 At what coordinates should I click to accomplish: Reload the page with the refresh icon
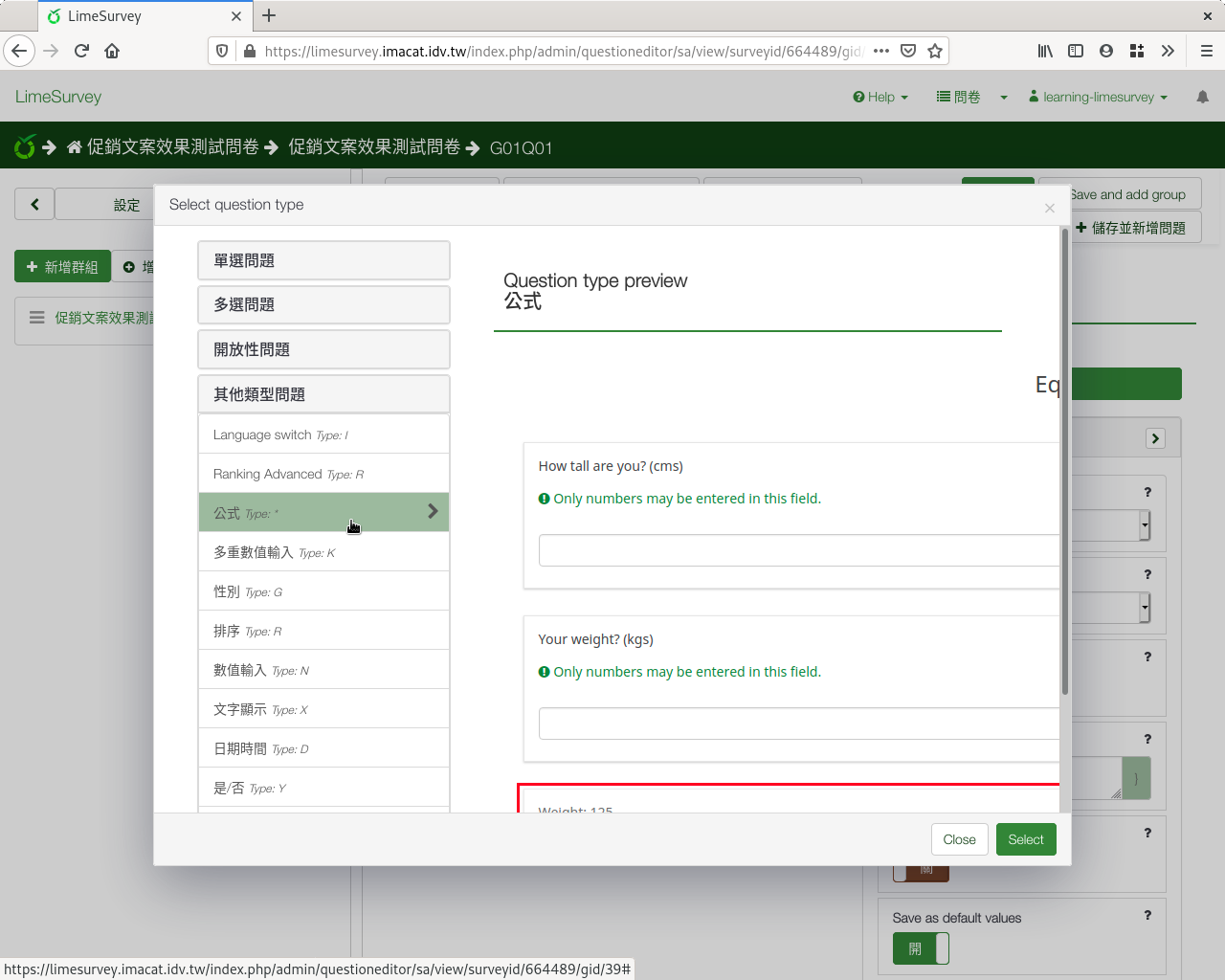[81, 51]
